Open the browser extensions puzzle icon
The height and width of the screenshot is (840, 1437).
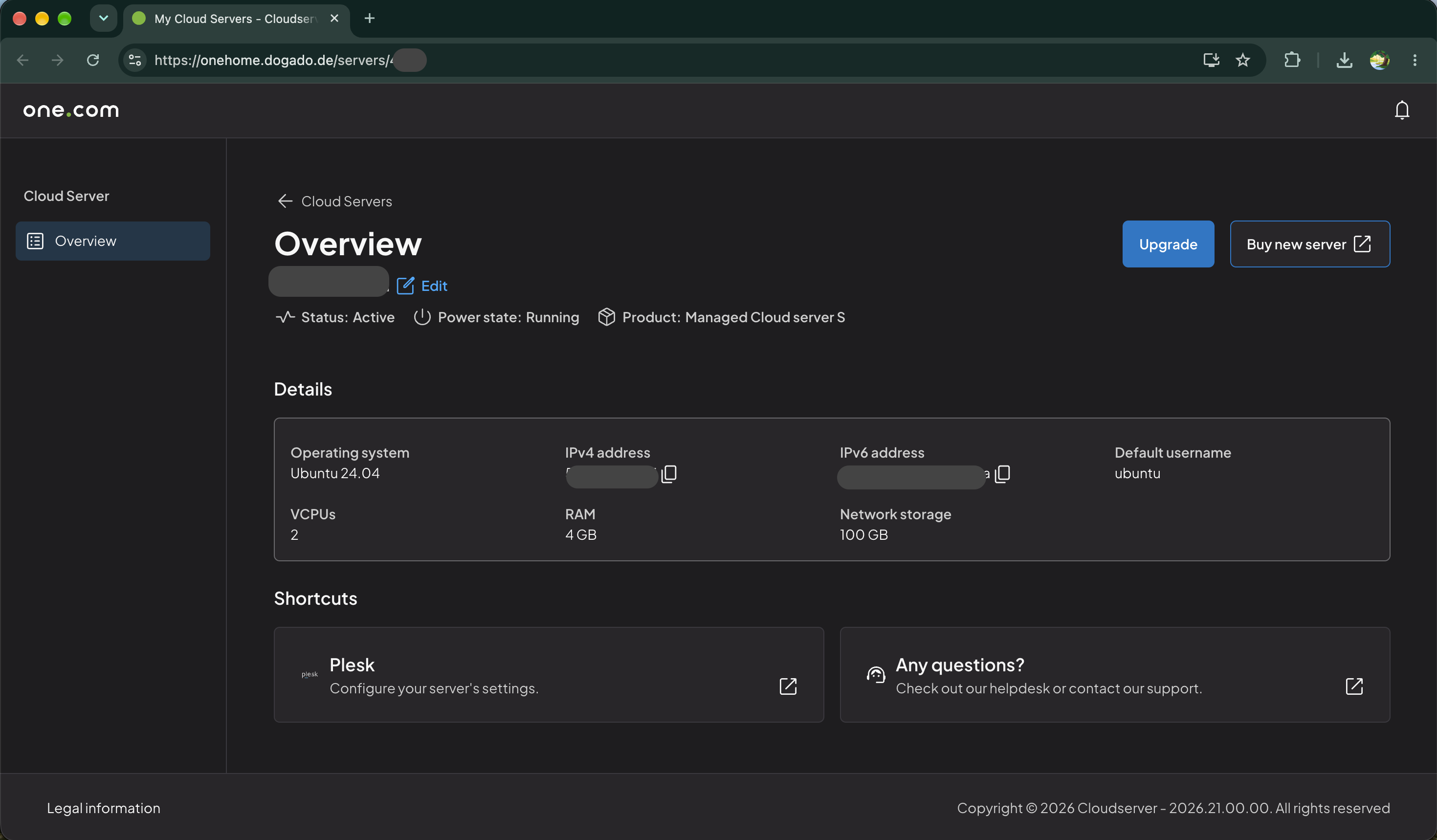(x=1292, y=60)
